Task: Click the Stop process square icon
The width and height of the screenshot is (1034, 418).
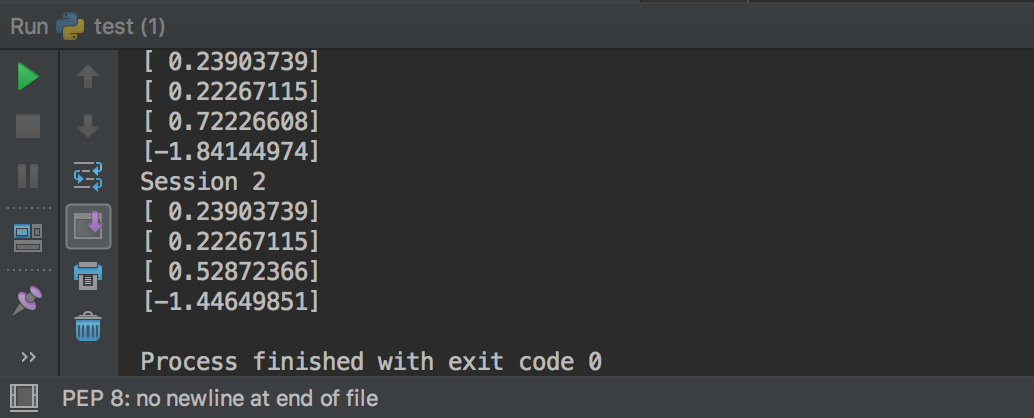Action: pyautogui.click(x=28, y=126)
